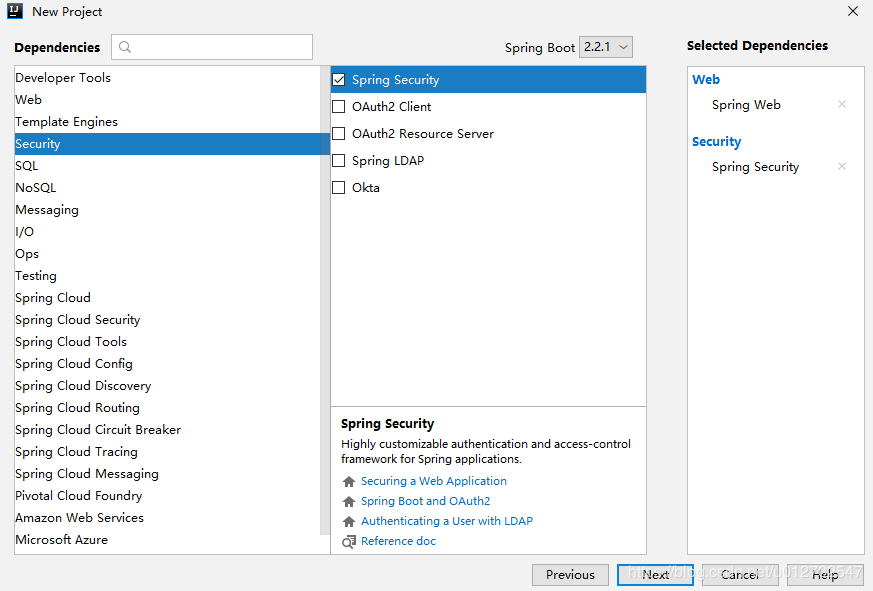The image size is (873, 591).
Task: Select the Spring Cloud Security category
Action: point(77,320)
